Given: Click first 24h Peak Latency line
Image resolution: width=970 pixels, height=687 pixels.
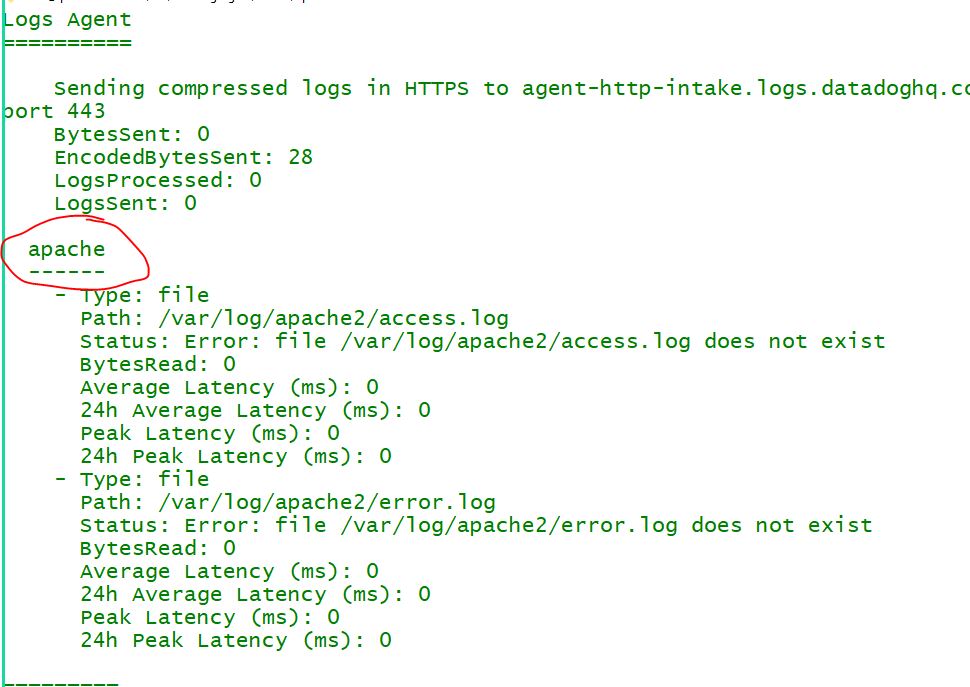Looking at the screenshot, I should (x=236, y=456).
